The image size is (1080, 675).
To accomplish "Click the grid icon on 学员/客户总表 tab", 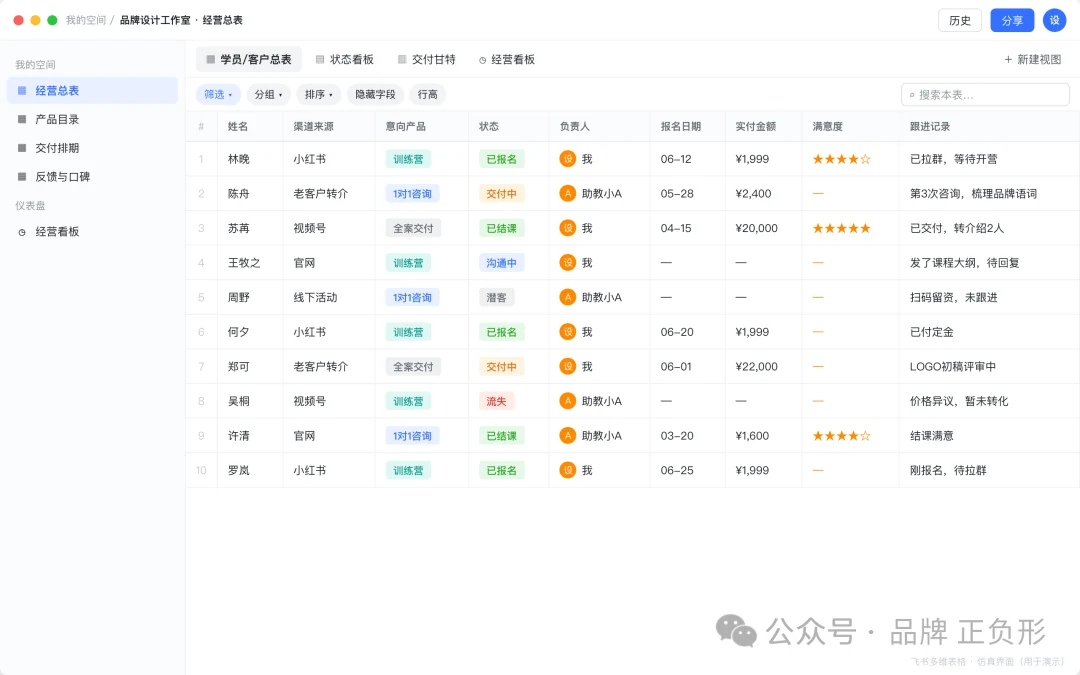I will (211, 59).
